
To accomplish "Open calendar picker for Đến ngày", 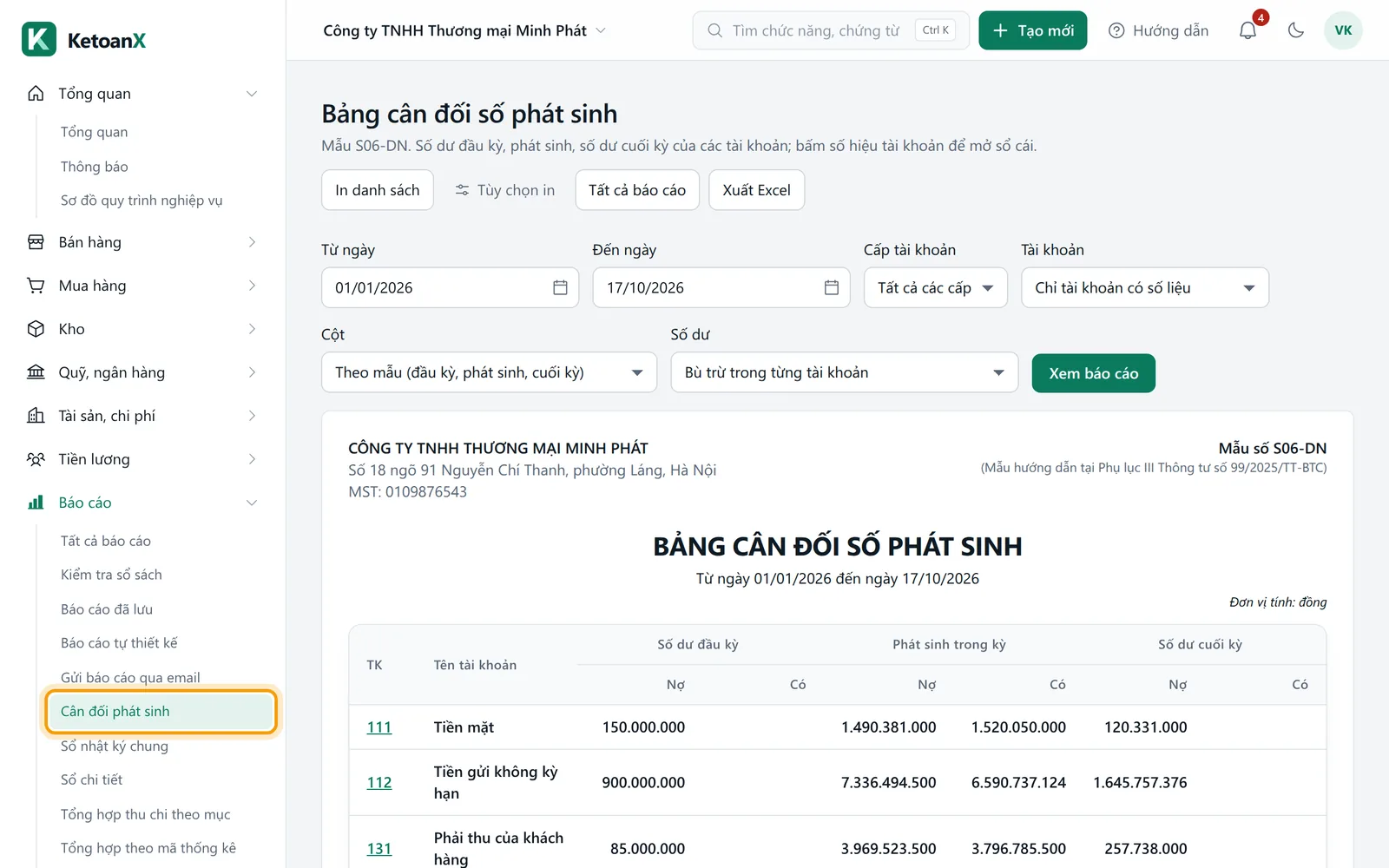I will pos(831,287).
